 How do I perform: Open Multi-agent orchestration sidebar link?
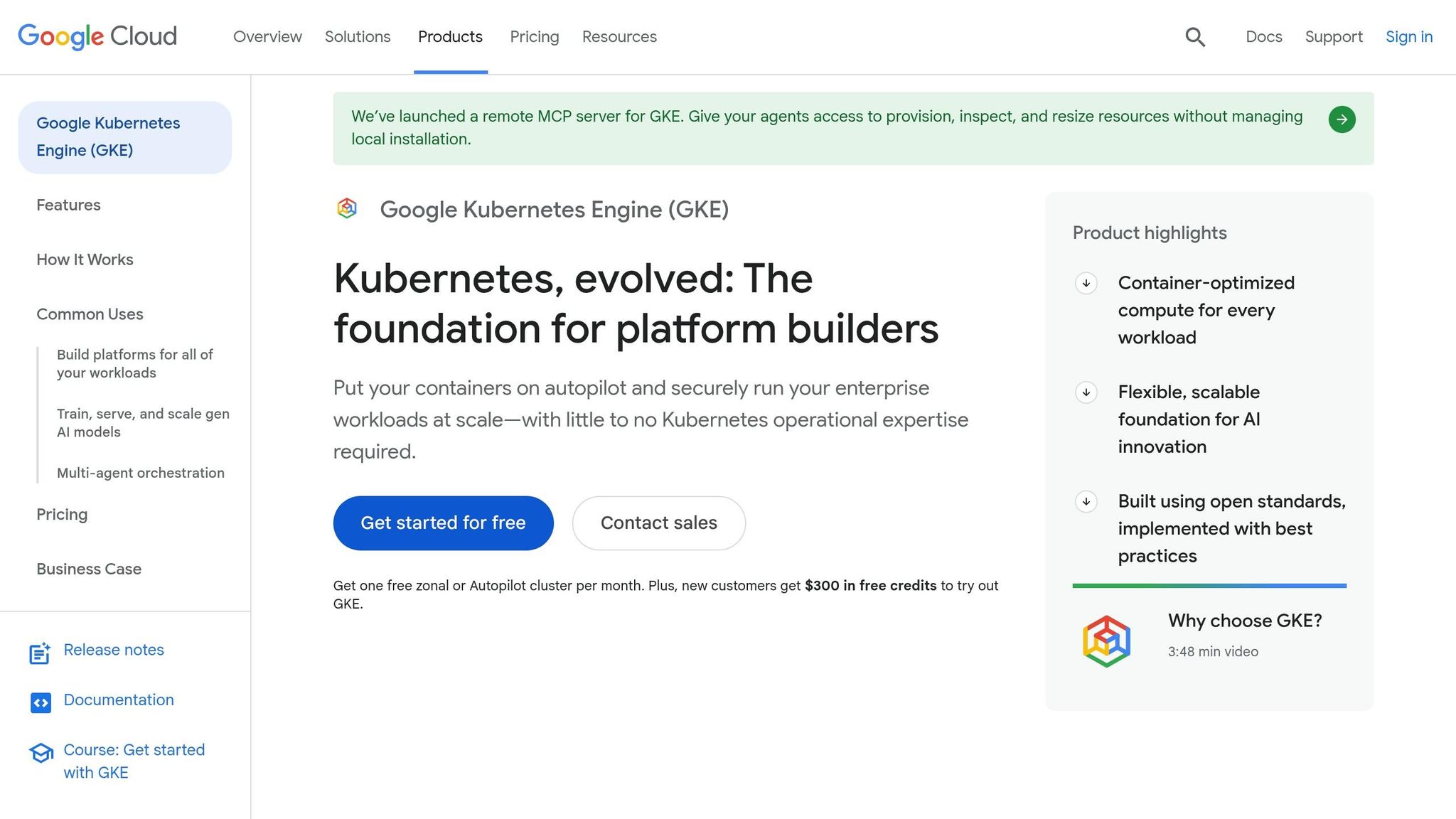click(x=141, y=473)
